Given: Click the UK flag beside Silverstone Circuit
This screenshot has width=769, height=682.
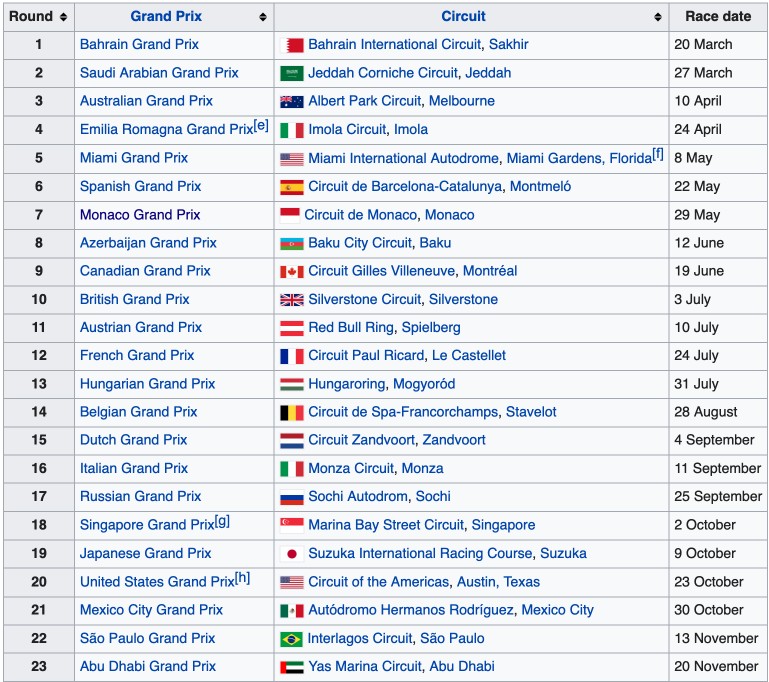Looking at the screenshot, I should 292,300.
